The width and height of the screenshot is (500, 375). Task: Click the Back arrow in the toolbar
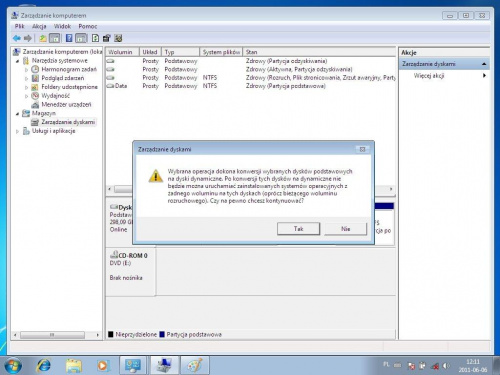point(17,38)
